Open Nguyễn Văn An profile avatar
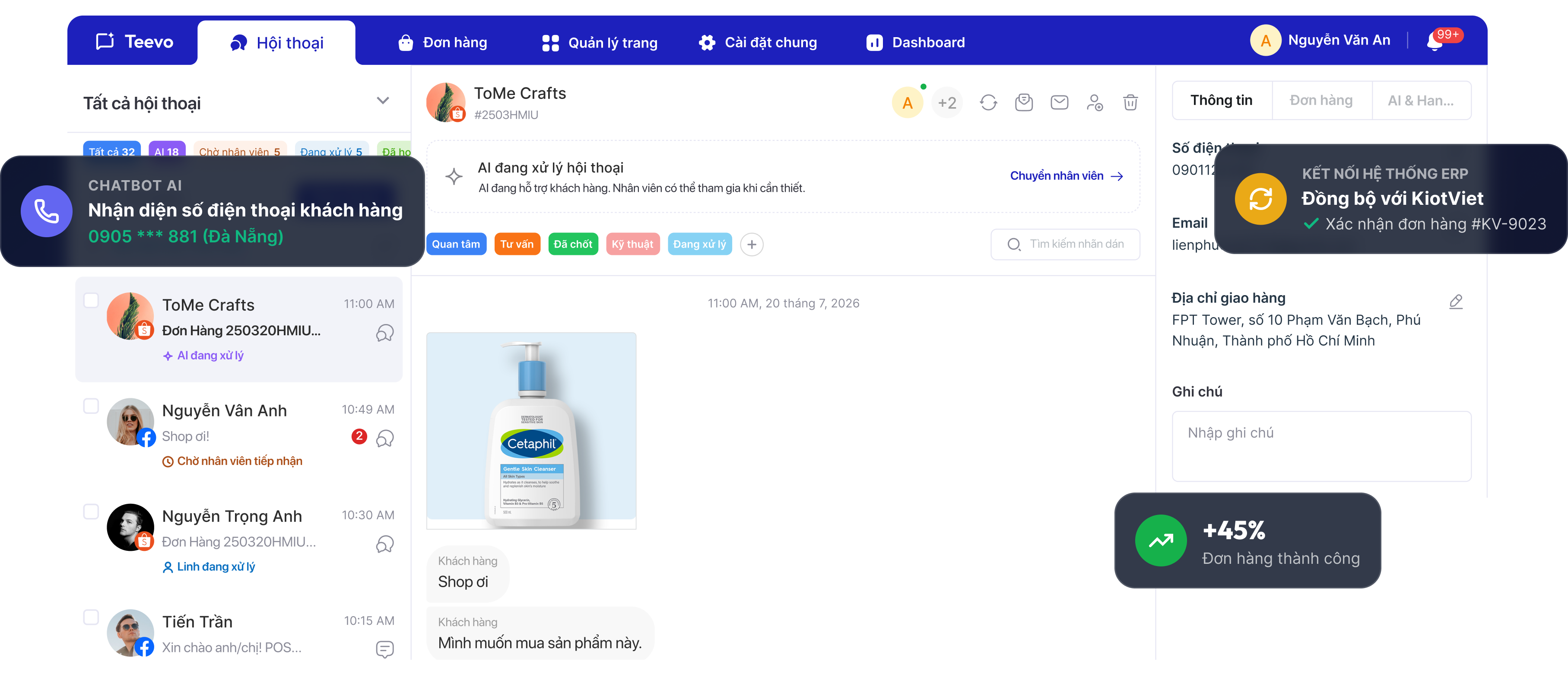This screenshot has width=1568, height=674. point(1266,40)
